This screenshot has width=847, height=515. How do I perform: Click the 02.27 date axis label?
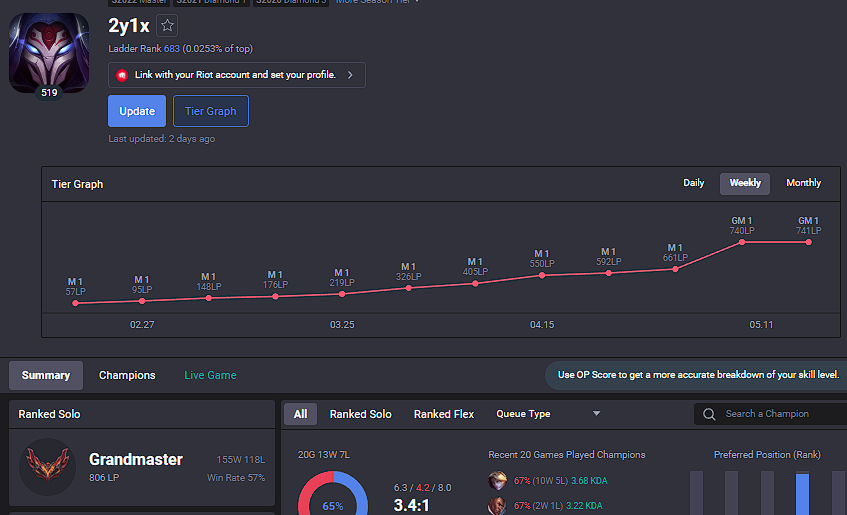point(142,325)
